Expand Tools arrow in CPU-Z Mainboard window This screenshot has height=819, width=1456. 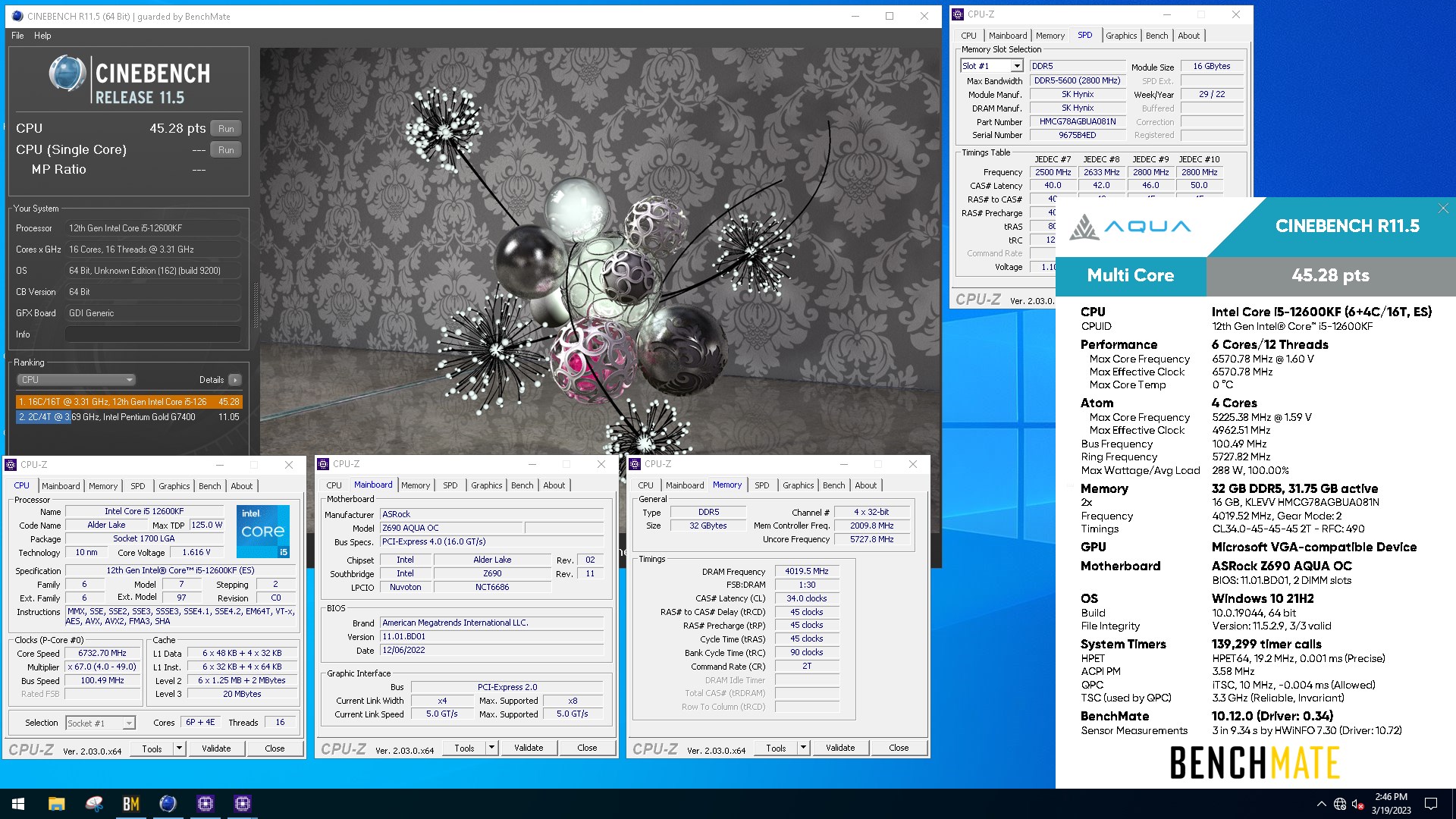492,748
